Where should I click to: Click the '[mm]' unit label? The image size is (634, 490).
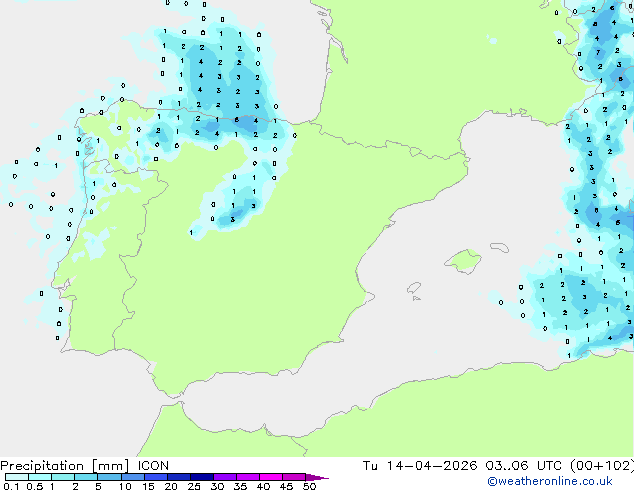click(111, 466)
